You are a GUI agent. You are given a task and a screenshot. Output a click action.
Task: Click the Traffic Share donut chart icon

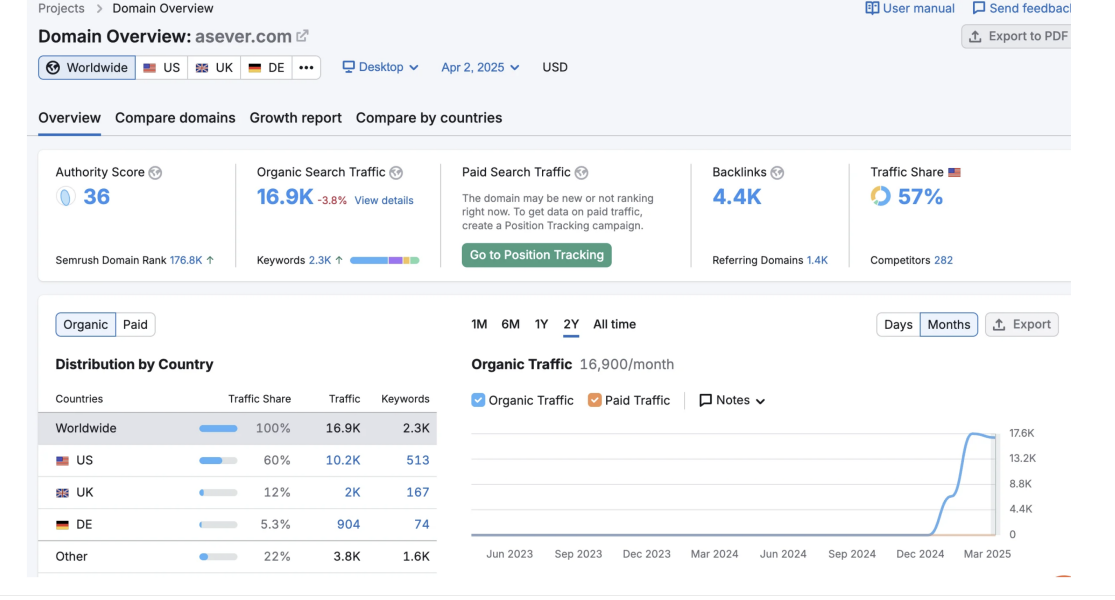tap(880, 196)
